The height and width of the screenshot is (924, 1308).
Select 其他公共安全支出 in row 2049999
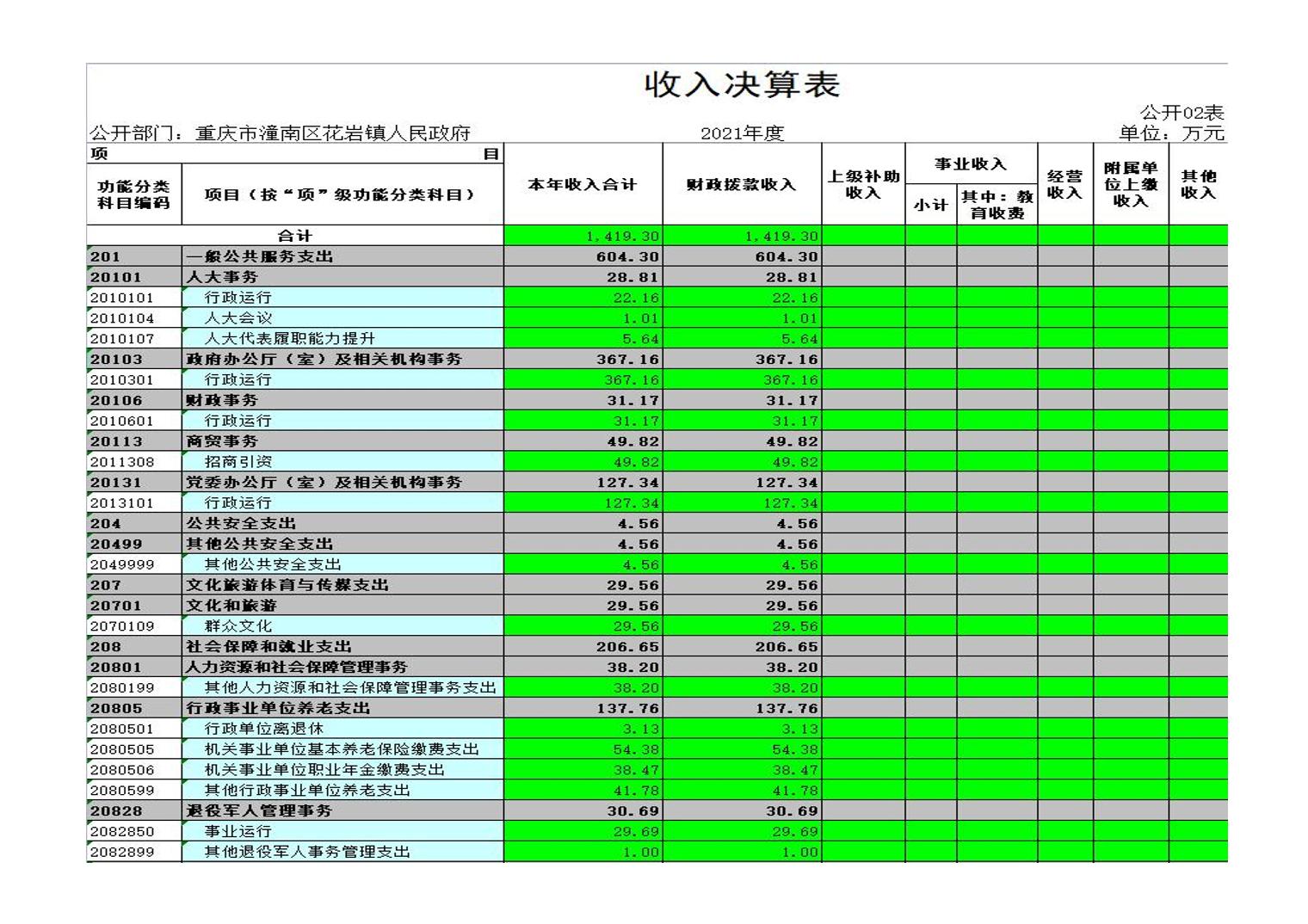(x=272, y=564)
